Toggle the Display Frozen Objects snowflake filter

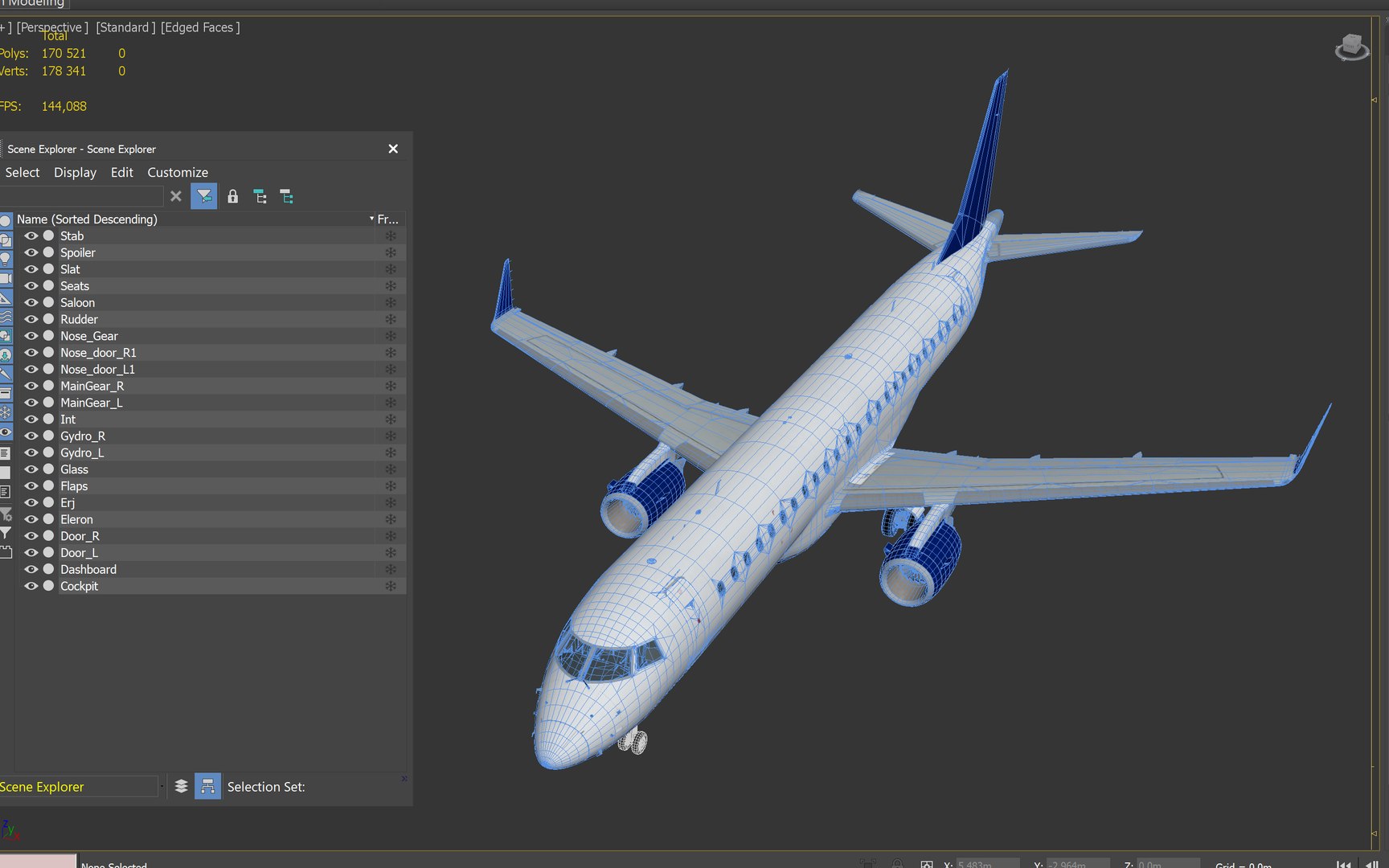coord(5,412)
